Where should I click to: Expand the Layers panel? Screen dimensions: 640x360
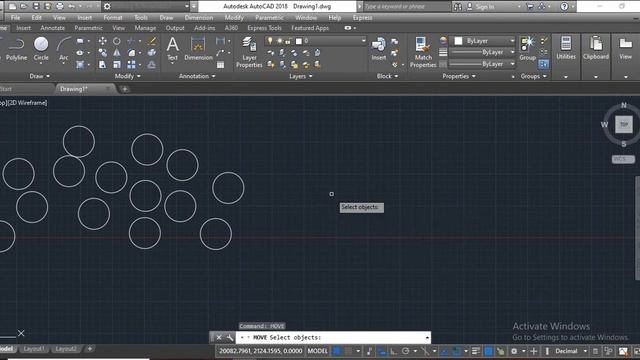pyautogui.click(x=300, y=76)
